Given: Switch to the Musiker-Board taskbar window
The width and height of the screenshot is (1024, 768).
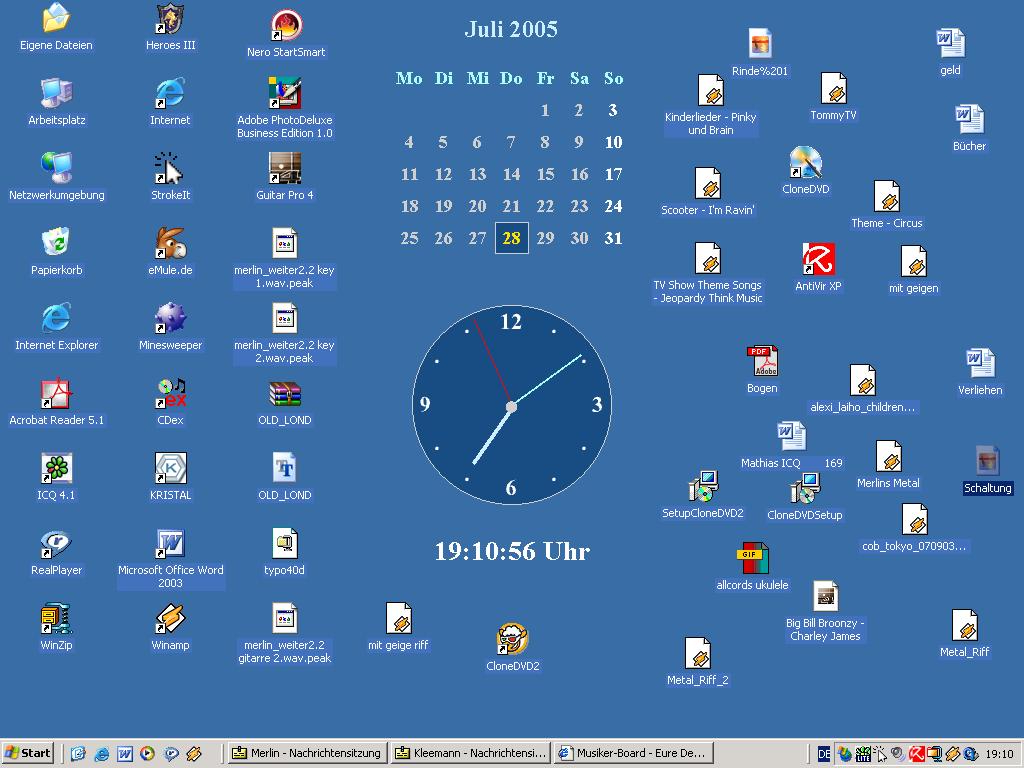Looking at the screenshot, I should [x=633, y=753].
